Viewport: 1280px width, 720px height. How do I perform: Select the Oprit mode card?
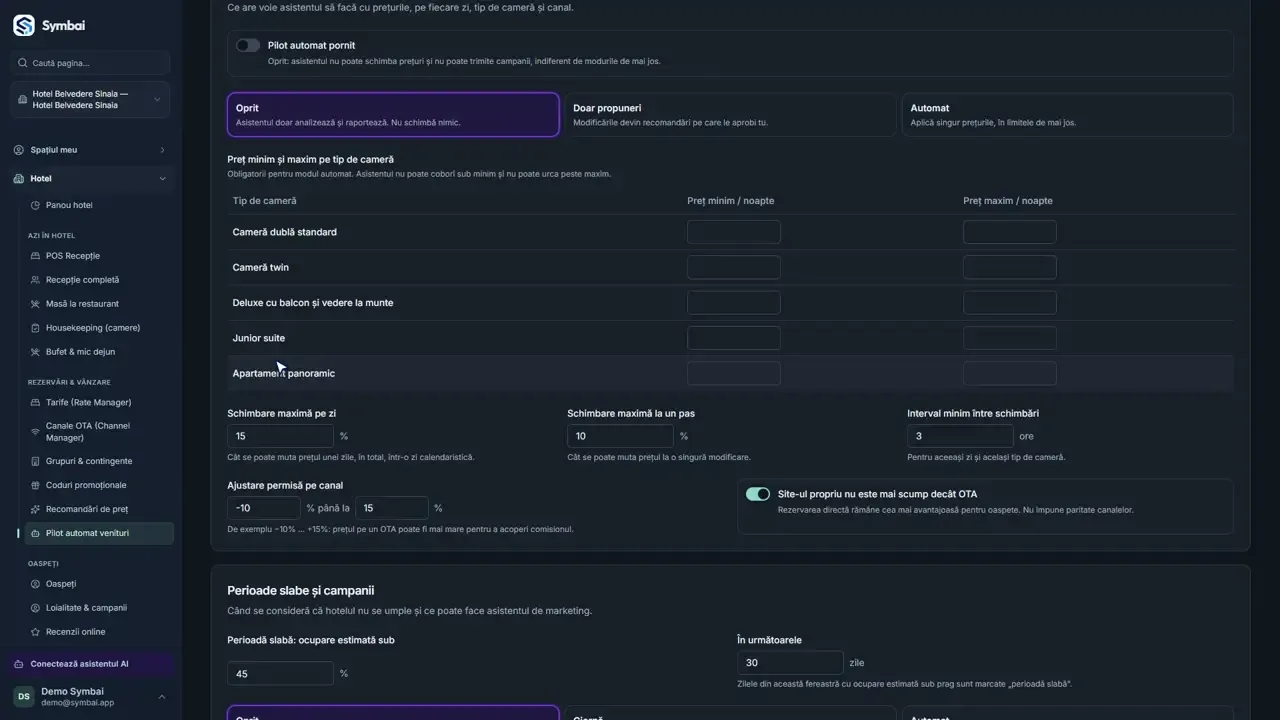[x=393, y=115]
